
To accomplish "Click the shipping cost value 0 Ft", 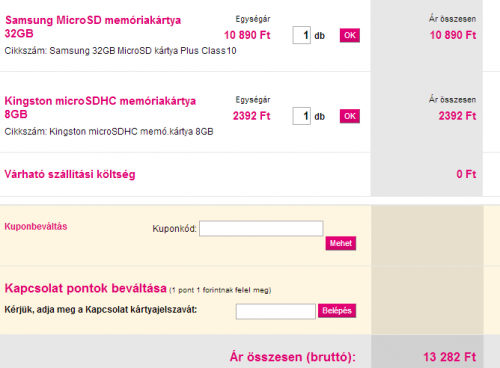I will [x=466, y=174].
